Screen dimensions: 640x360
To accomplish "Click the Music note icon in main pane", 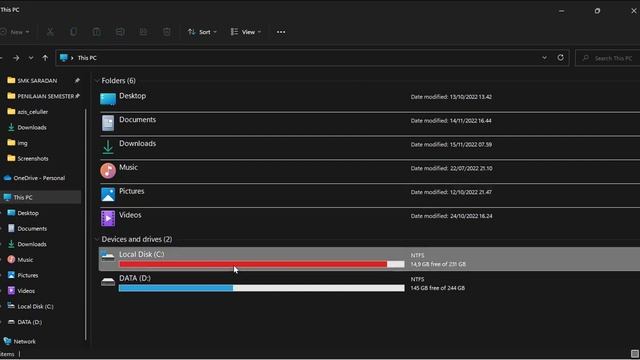I will coord(108,171).
